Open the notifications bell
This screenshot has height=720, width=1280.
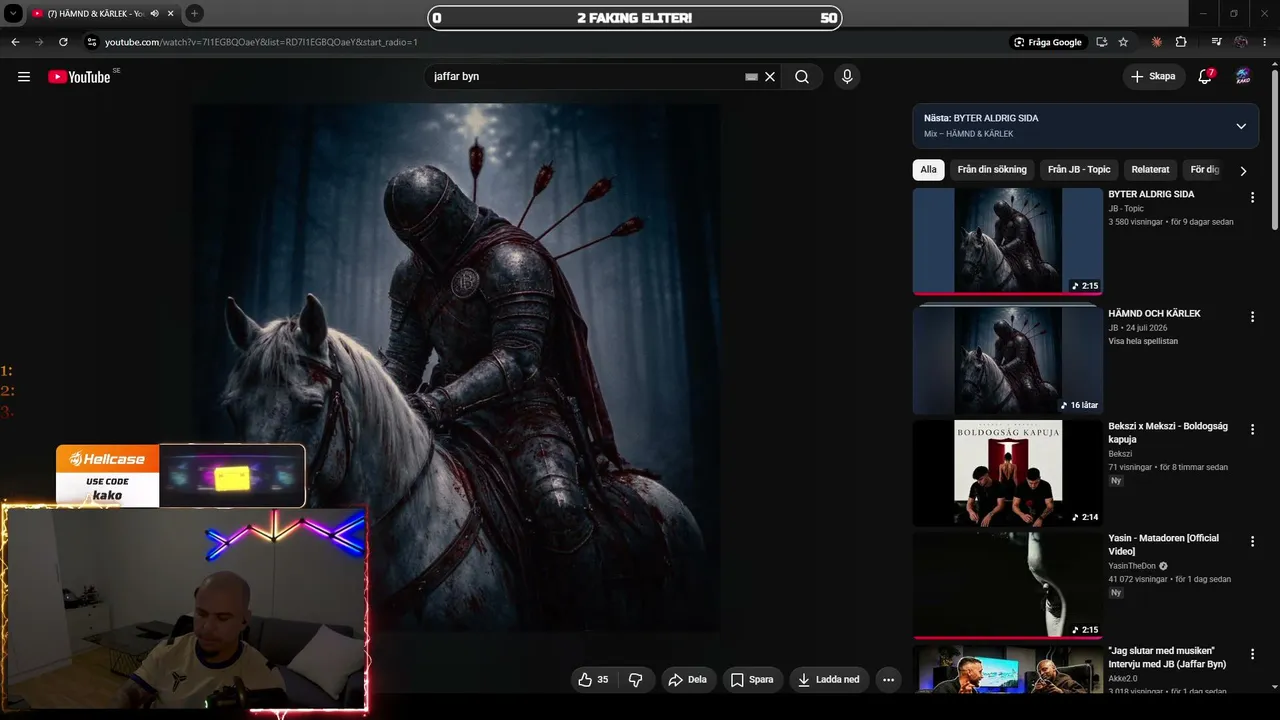click(x=1205, y=77)
